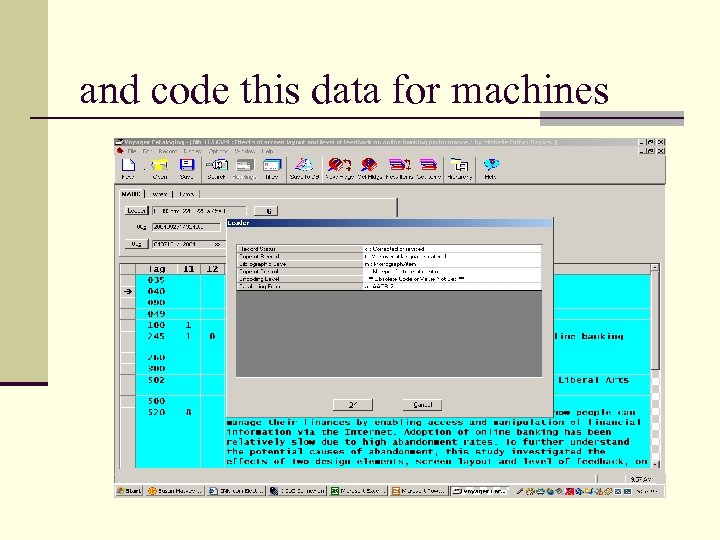Click the I1 indicator column header
The width and height of the screenshot is (720, 540).
click(x=189, y=269)
